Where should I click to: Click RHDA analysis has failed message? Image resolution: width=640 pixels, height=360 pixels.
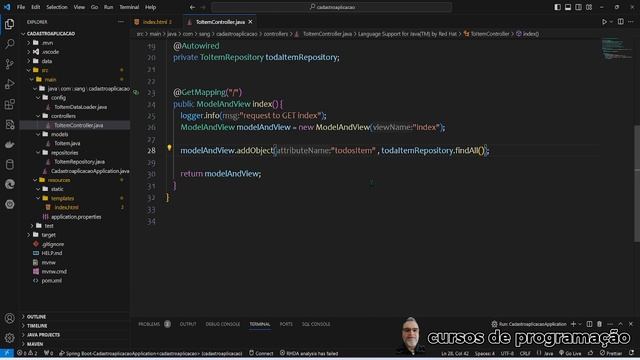(309, 353)
